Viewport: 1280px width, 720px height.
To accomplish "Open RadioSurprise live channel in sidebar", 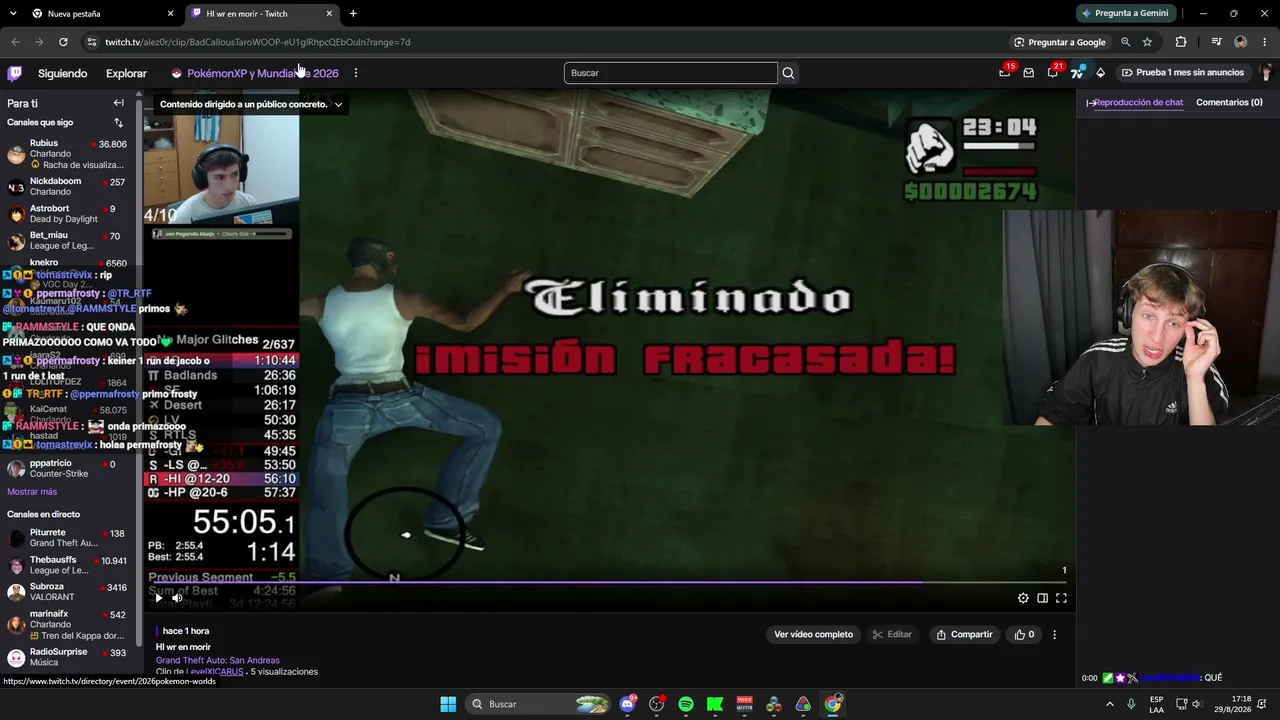I will click(x=68, y=657).
